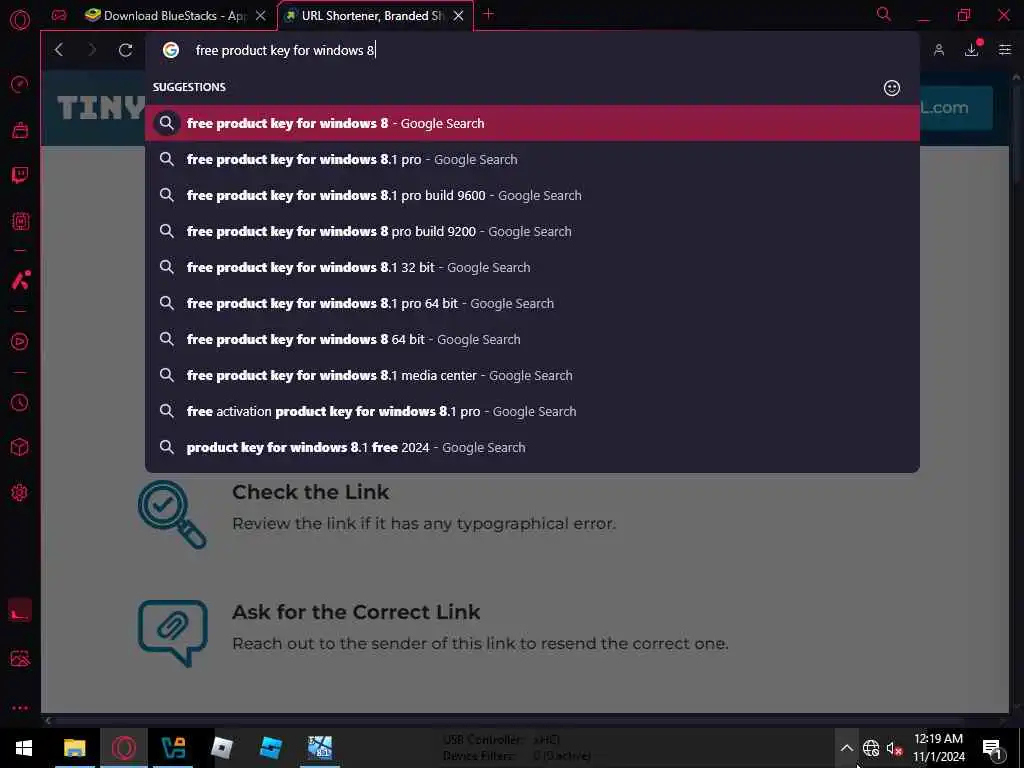Click the smiley feedback icon in suggestions
This screenshot has height=768, width=1024.
click(891, 88)
